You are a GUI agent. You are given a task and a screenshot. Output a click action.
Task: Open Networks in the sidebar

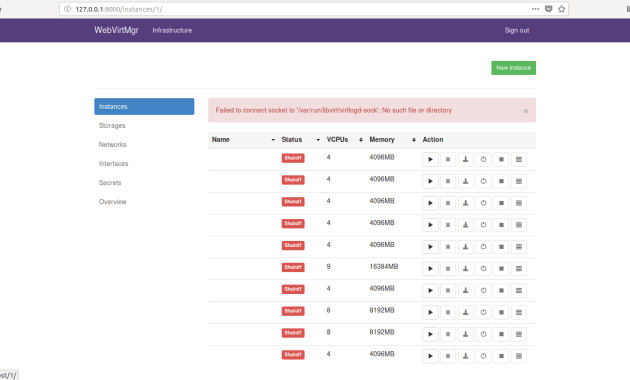pyautogui.click(x=112, y=145)
